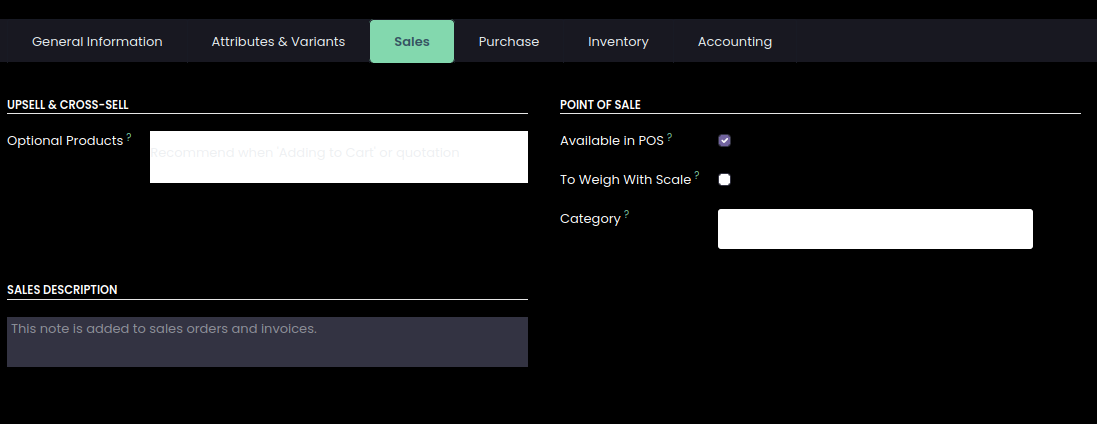
Task: Click the Optional Products label text
Action: 64,141
